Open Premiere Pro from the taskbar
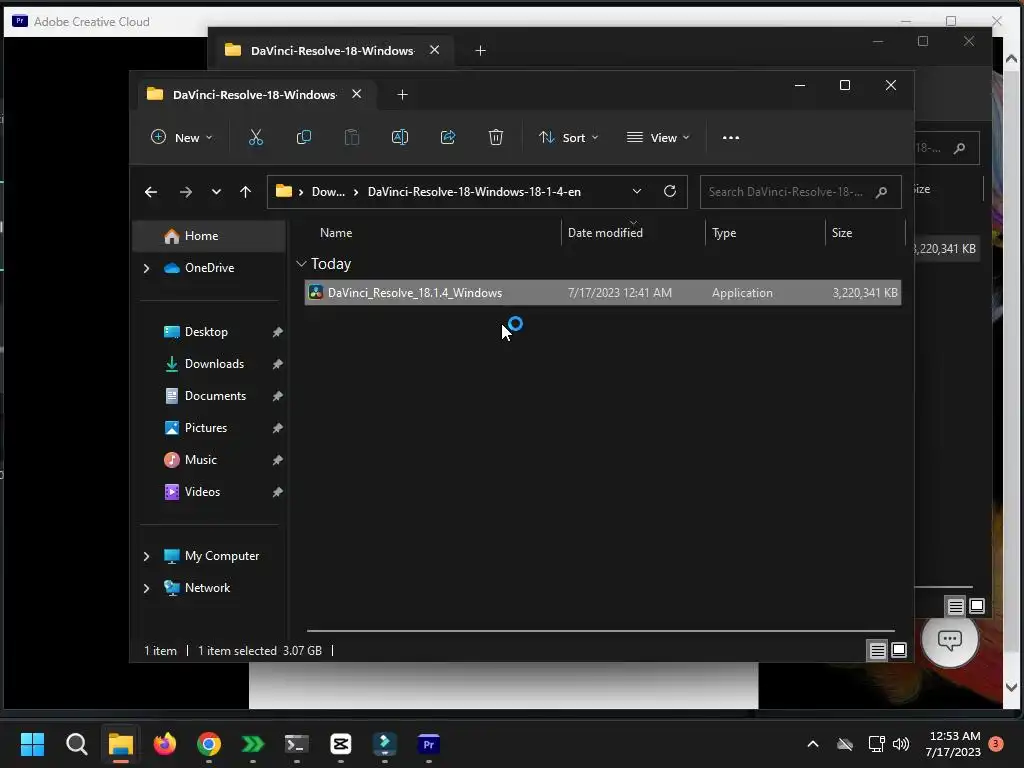 pyautogui.click(x=428, y=744)
